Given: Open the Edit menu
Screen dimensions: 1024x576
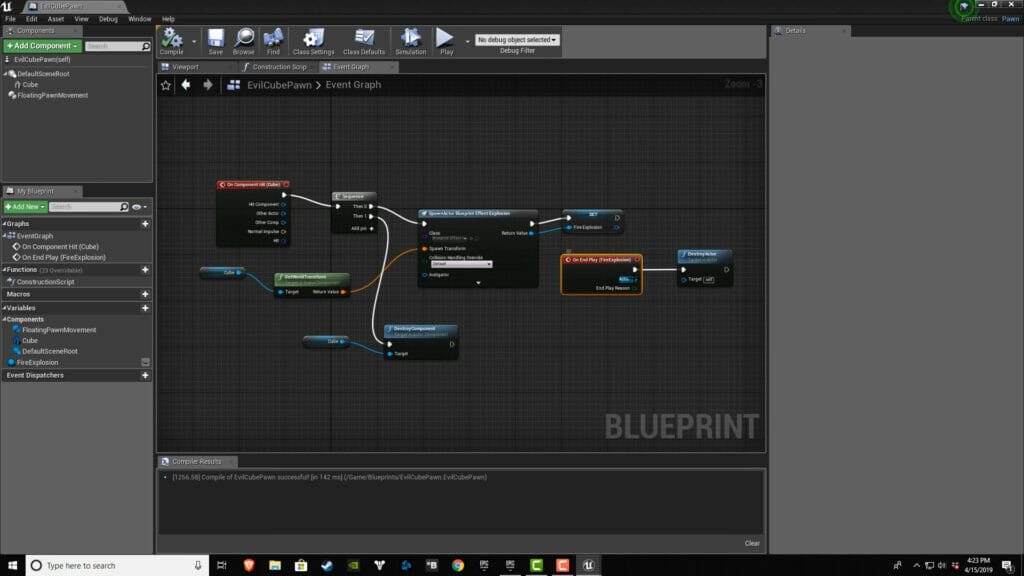Looking at the screenshot, I should click(x=32, y=18).
